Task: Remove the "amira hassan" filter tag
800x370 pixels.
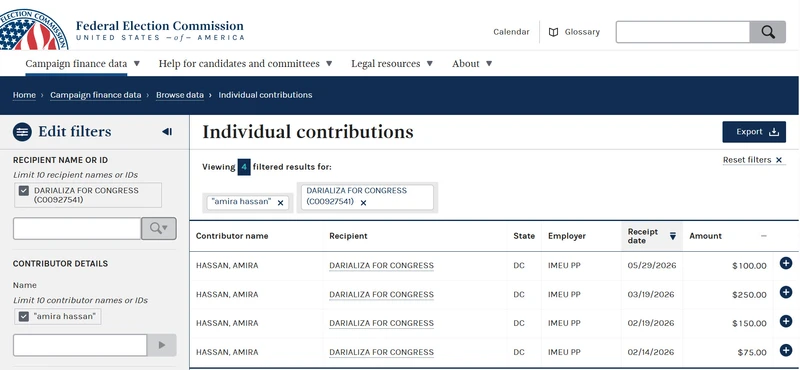Action: 280,203
